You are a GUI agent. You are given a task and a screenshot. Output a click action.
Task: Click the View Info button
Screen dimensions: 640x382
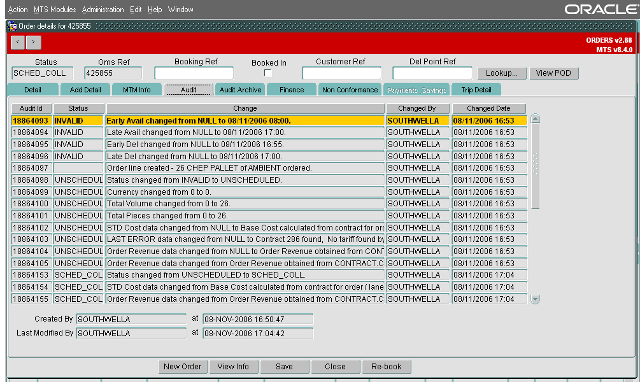tap(233, 366)
